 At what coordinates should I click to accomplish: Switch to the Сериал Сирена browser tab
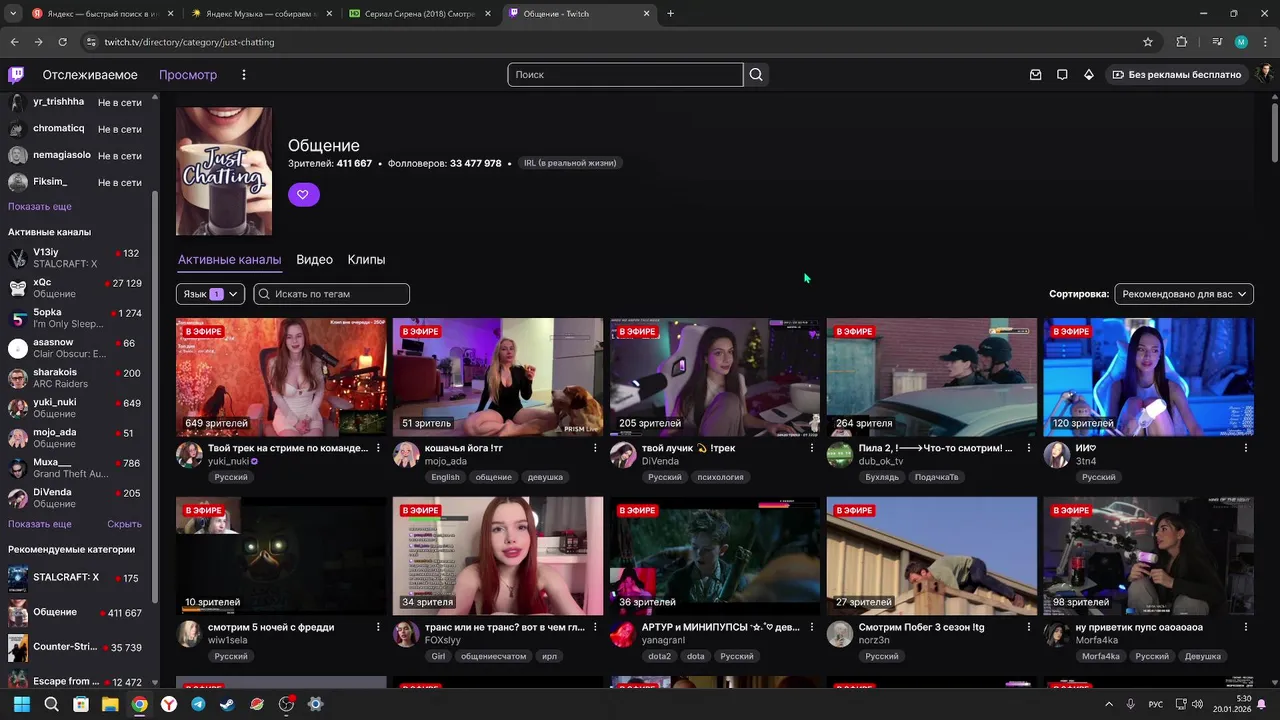(420, 14)
